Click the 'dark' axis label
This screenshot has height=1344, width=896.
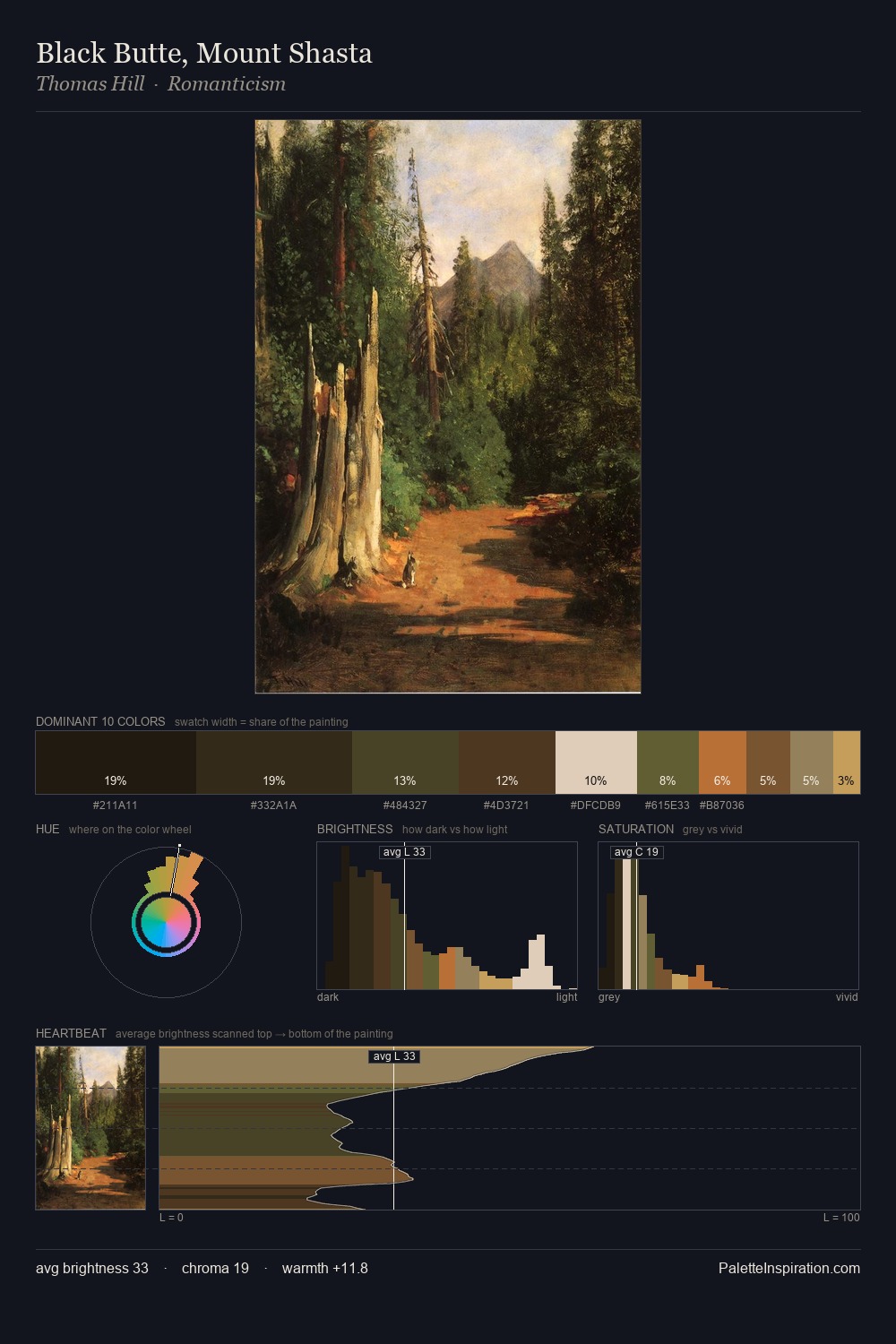click(328, 997)
